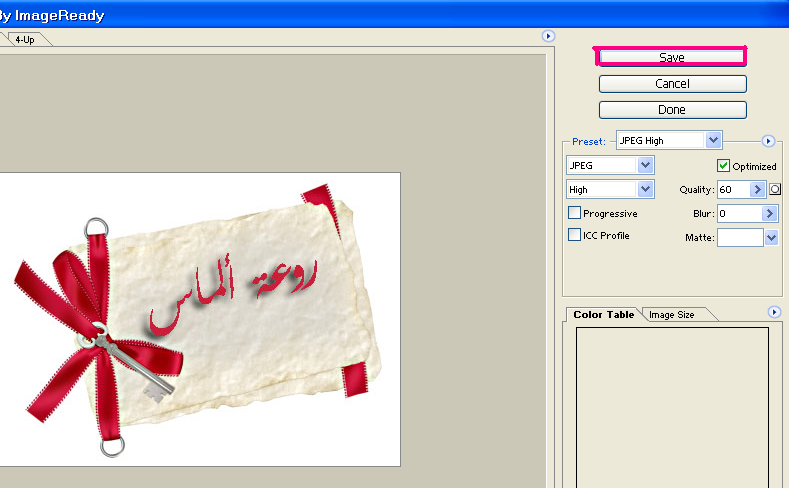Click the Save button
Viewport: 789px width, 488px height.
click(671, 58)
